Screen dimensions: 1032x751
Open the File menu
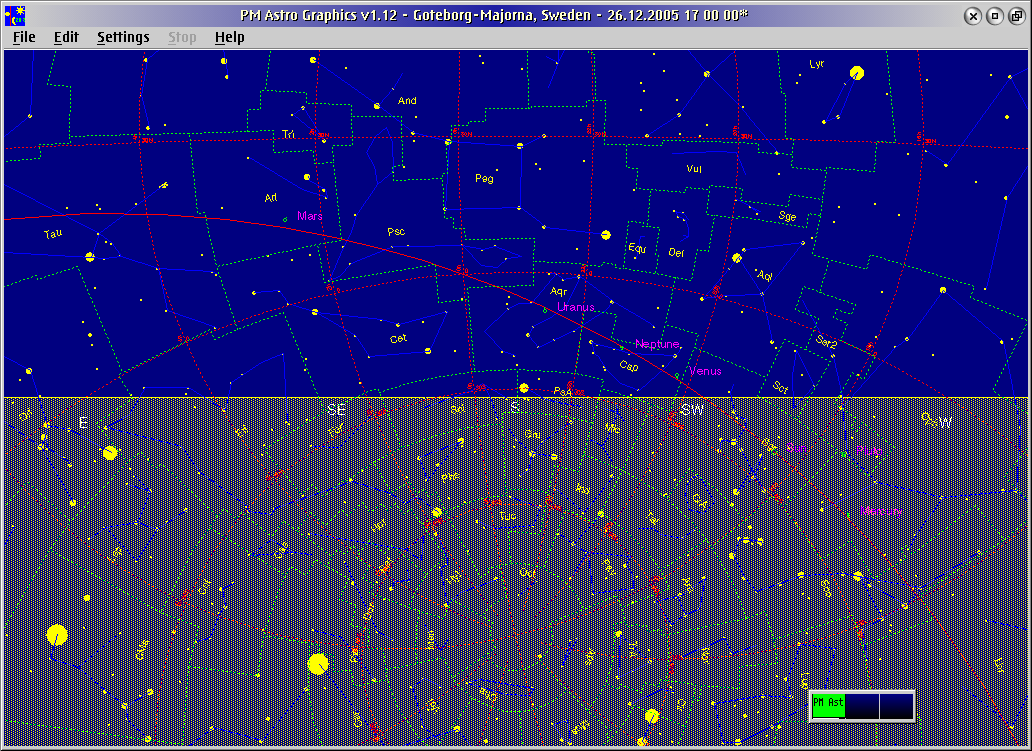(x=24, y=38)
